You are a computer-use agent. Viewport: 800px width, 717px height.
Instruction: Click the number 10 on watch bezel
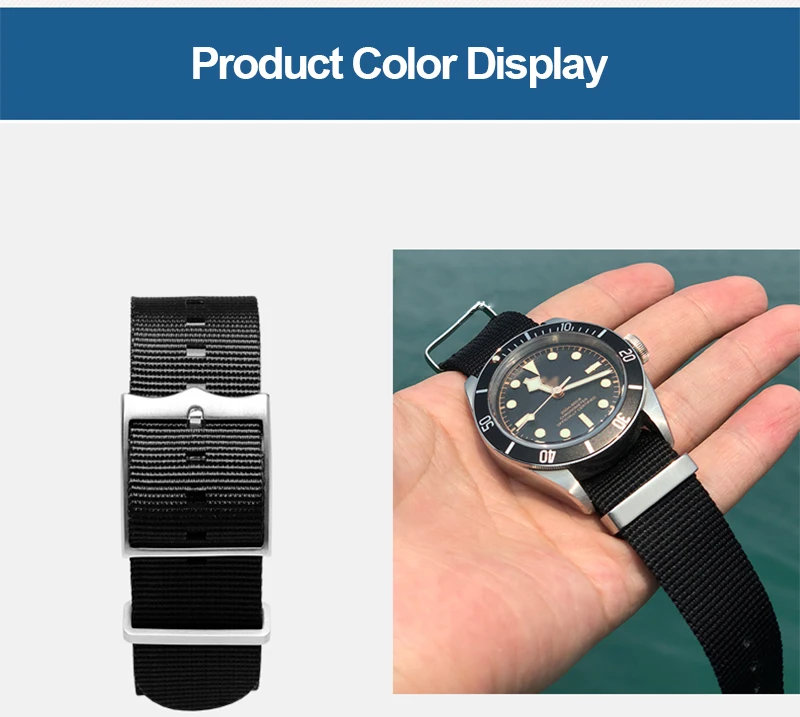click(566, 327)
